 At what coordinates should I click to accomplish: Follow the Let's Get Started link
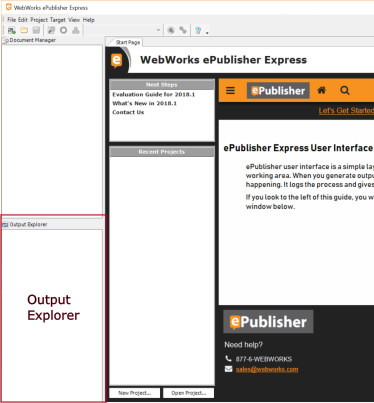tap(346, 110)
